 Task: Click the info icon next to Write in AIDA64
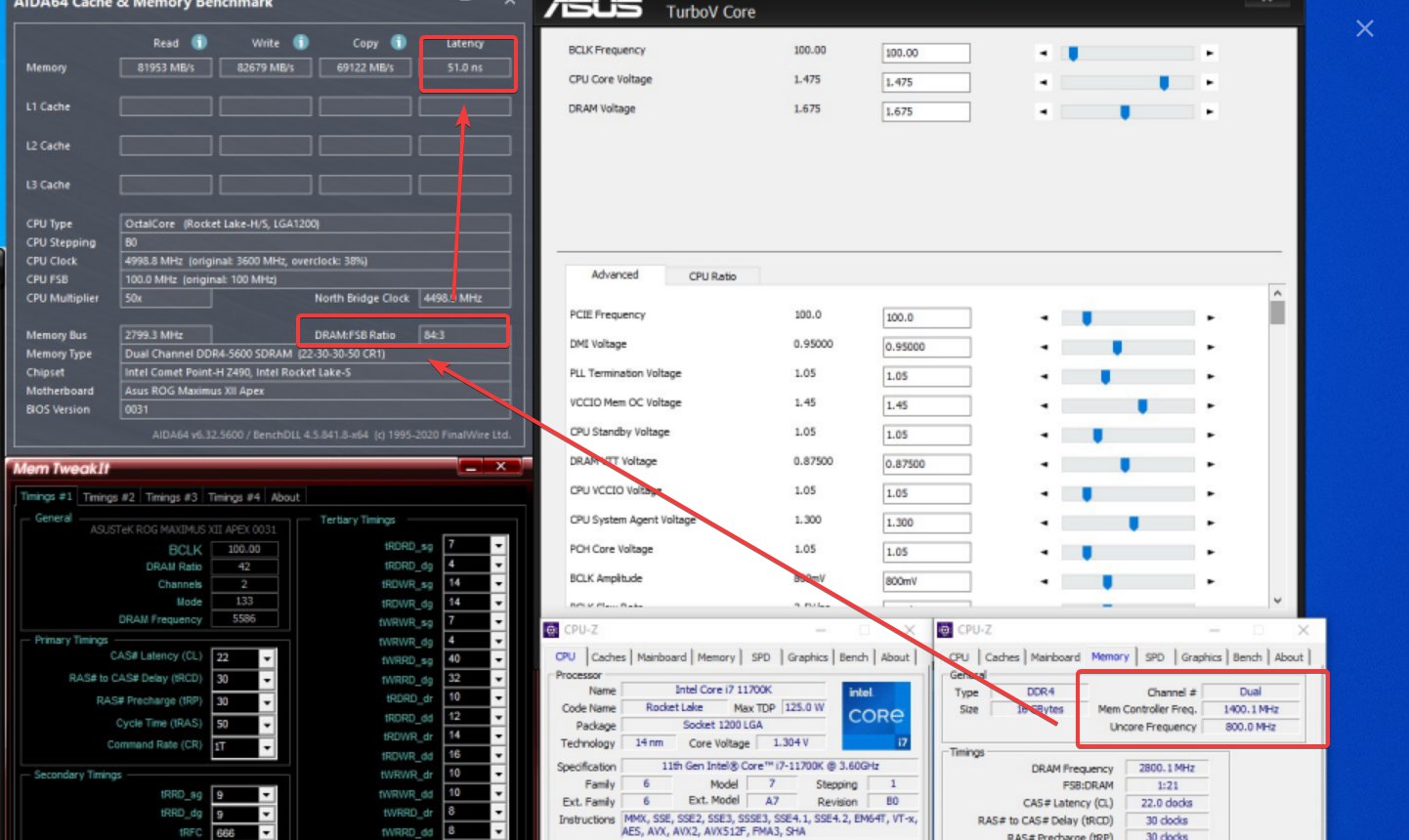[301, 42]
